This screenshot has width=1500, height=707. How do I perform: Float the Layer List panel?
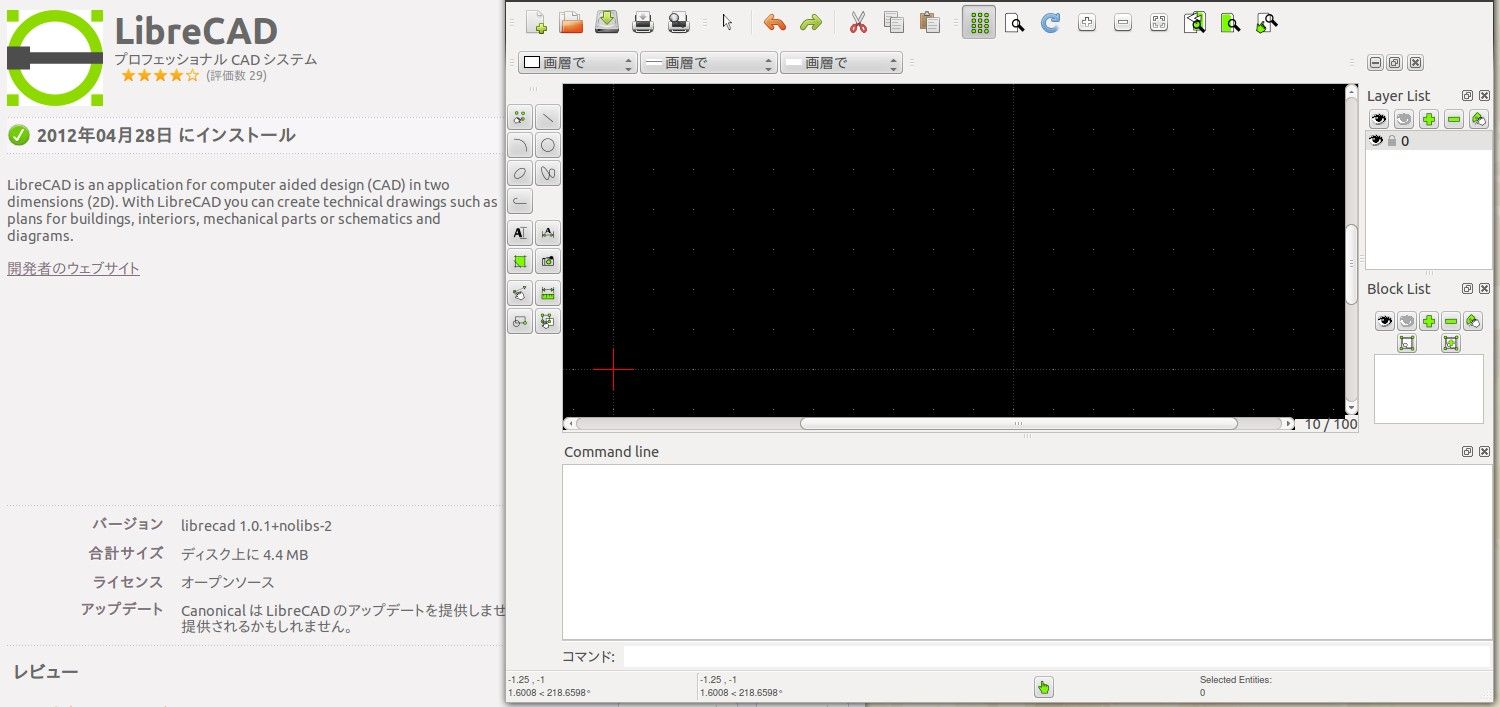click(x=1467, y=96)
